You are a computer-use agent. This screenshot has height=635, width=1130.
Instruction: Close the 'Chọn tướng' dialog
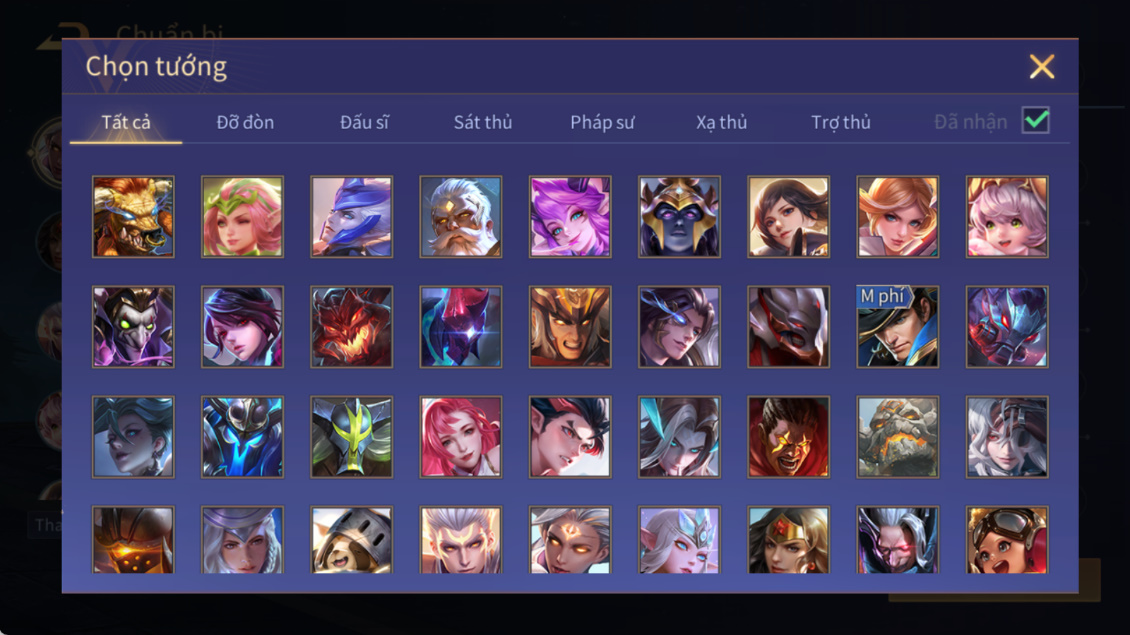click(1041, 66)
